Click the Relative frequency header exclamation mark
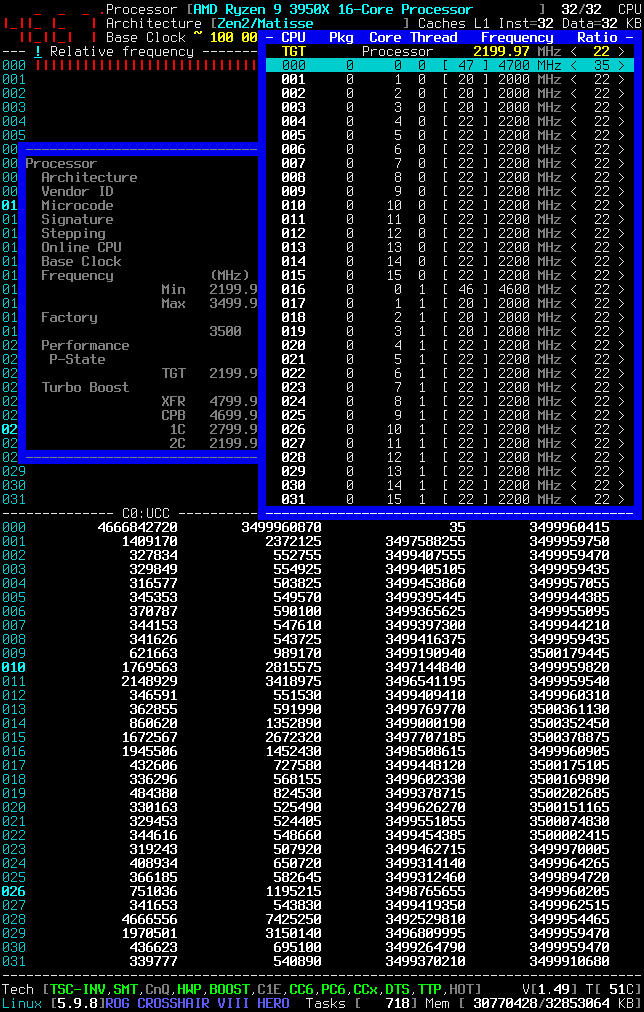The image size is (644, 1012). [38, 52]
